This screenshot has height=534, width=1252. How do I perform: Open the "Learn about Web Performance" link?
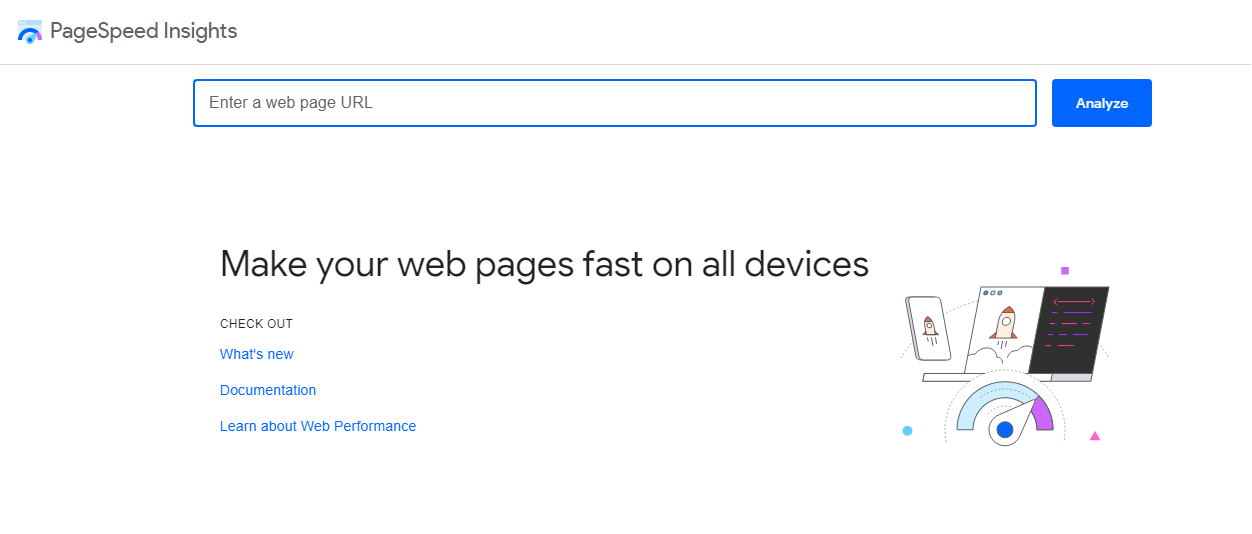318,426
